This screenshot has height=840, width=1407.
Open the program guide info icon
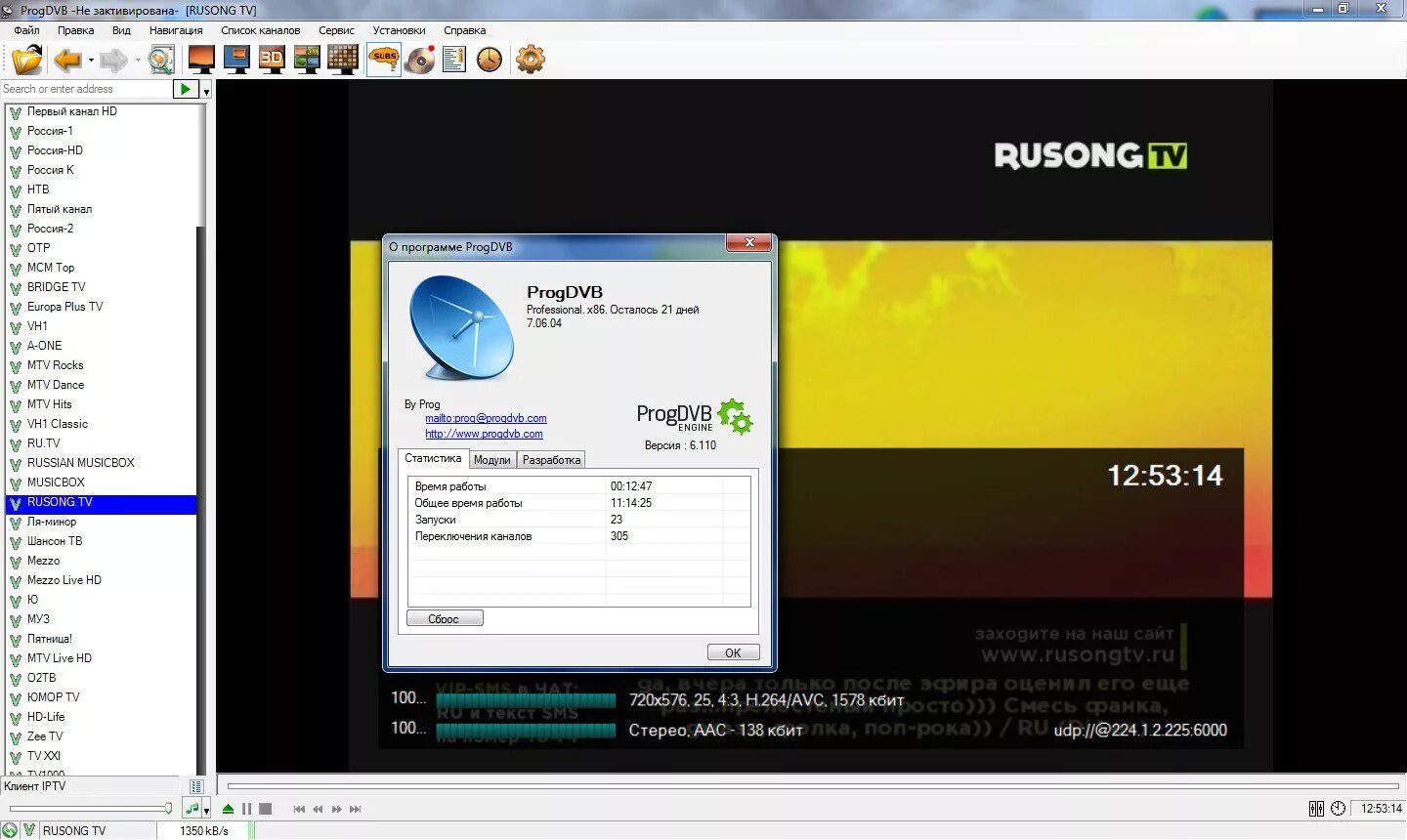[x=454, y=60]
